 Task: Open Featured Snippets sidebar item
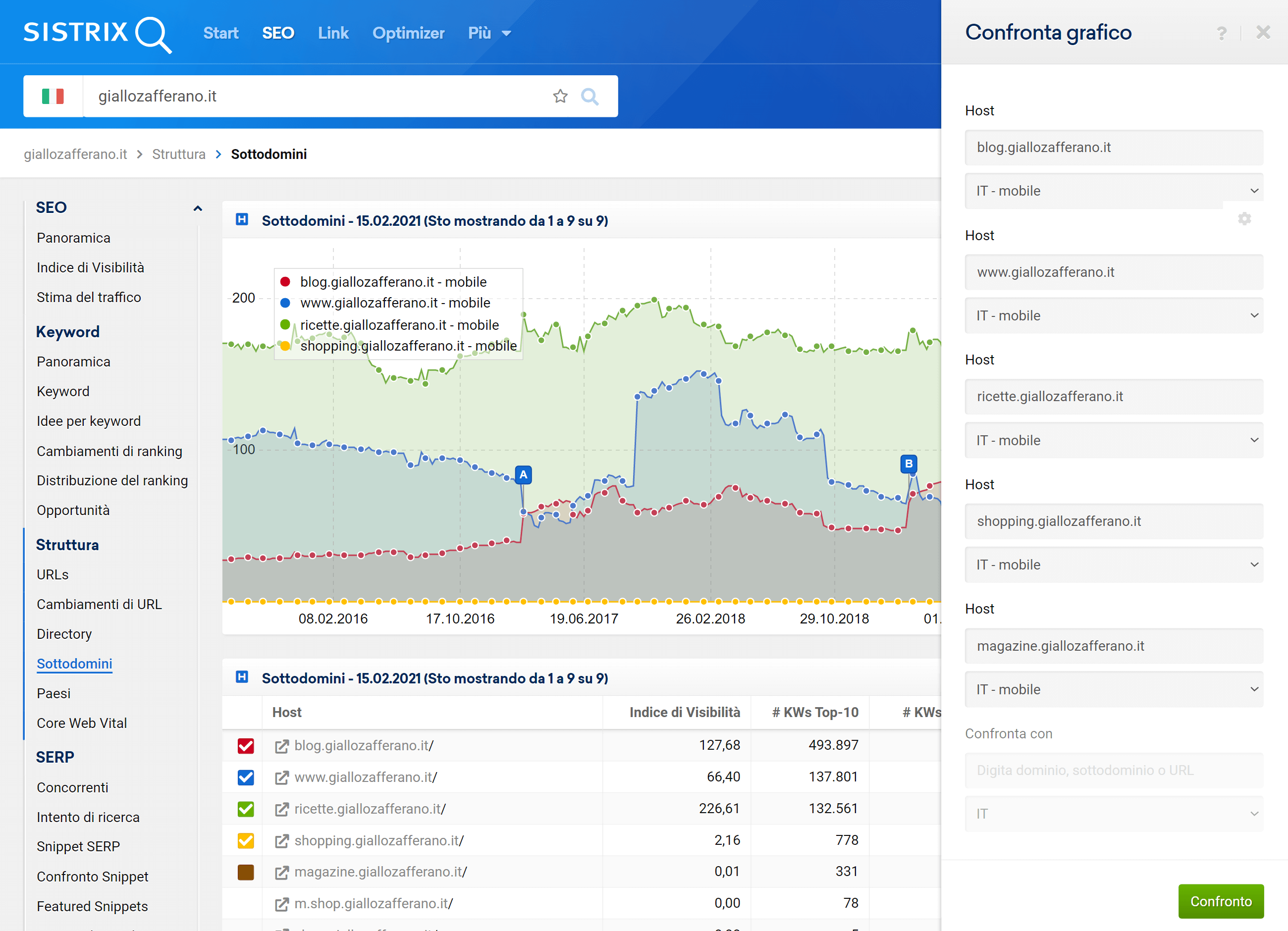[x=92, y=907]
